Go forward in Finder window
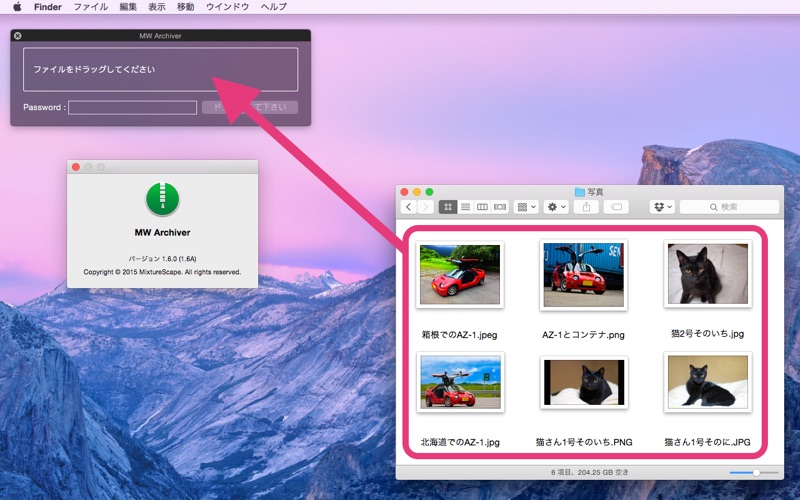 tap(426, 207)
